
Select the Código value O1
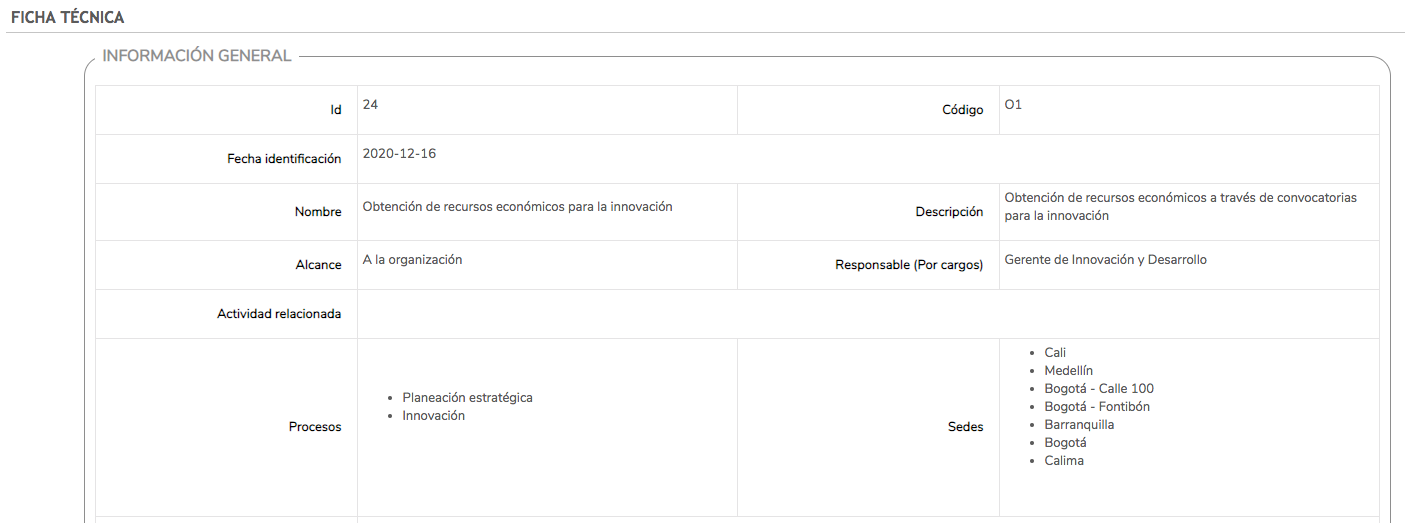pos(1013,105)
